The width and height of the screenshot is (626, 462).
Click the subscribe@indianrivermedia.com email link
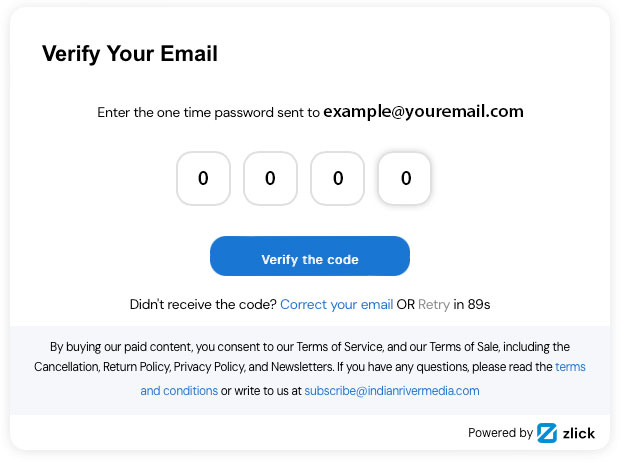[392, 390]
